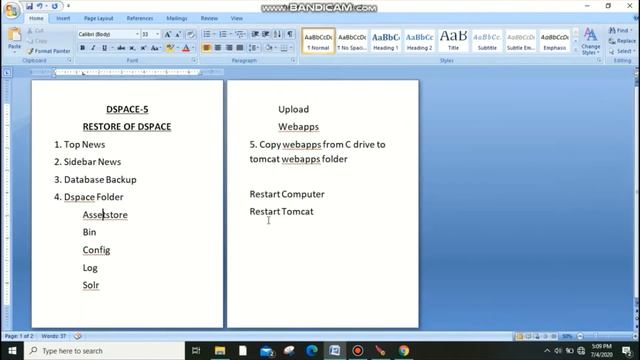Image resolution: width=640 pixels, height=360 pixels.
Task: Apply the Title style
Action: [x=453, y=41]
